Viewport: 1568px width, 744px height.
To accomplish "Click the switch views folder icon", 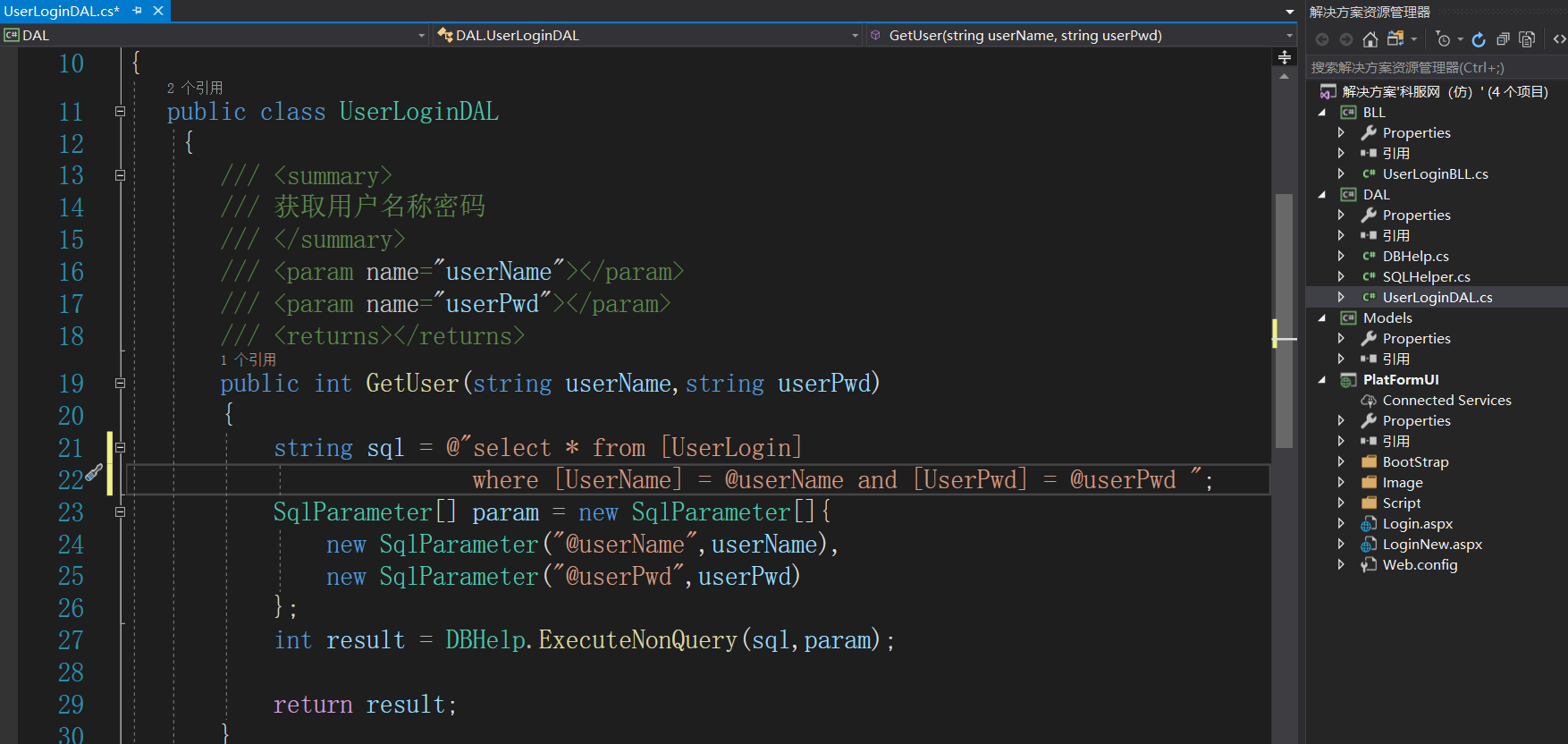I will pyautogui.click(x=1395, y=39).
